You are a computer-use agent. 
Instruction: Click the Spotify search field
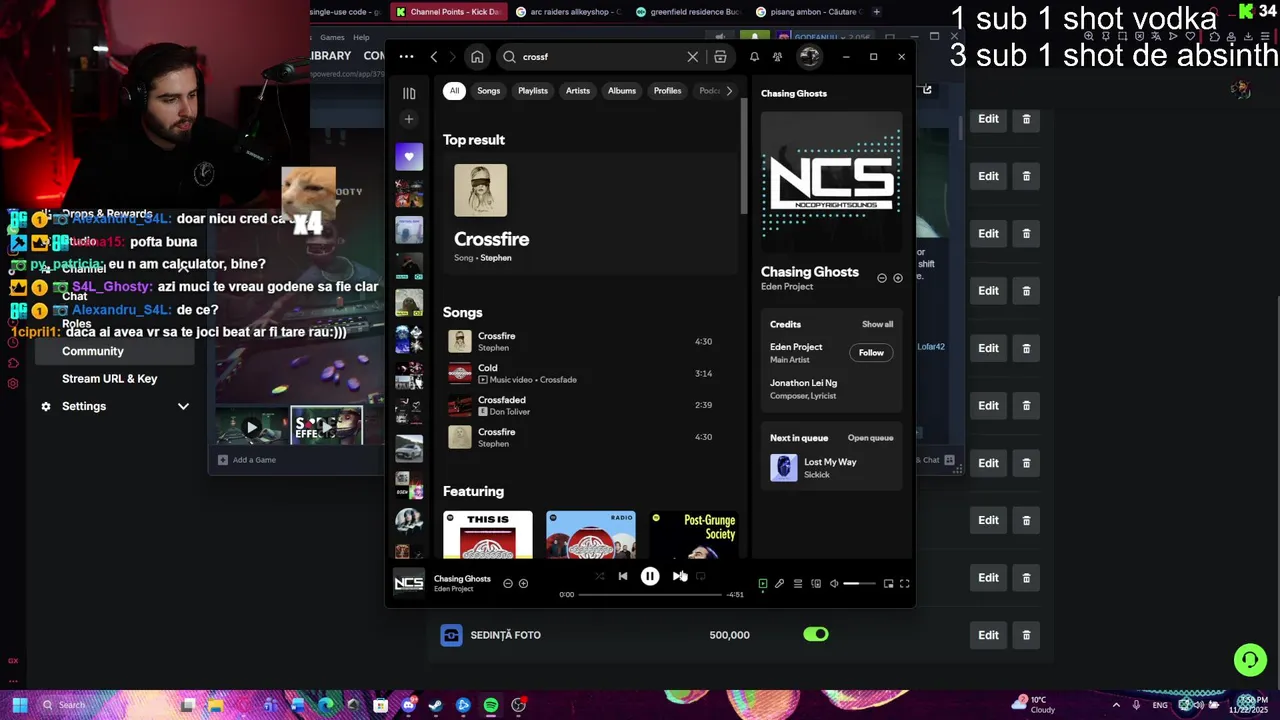point(600,57)
